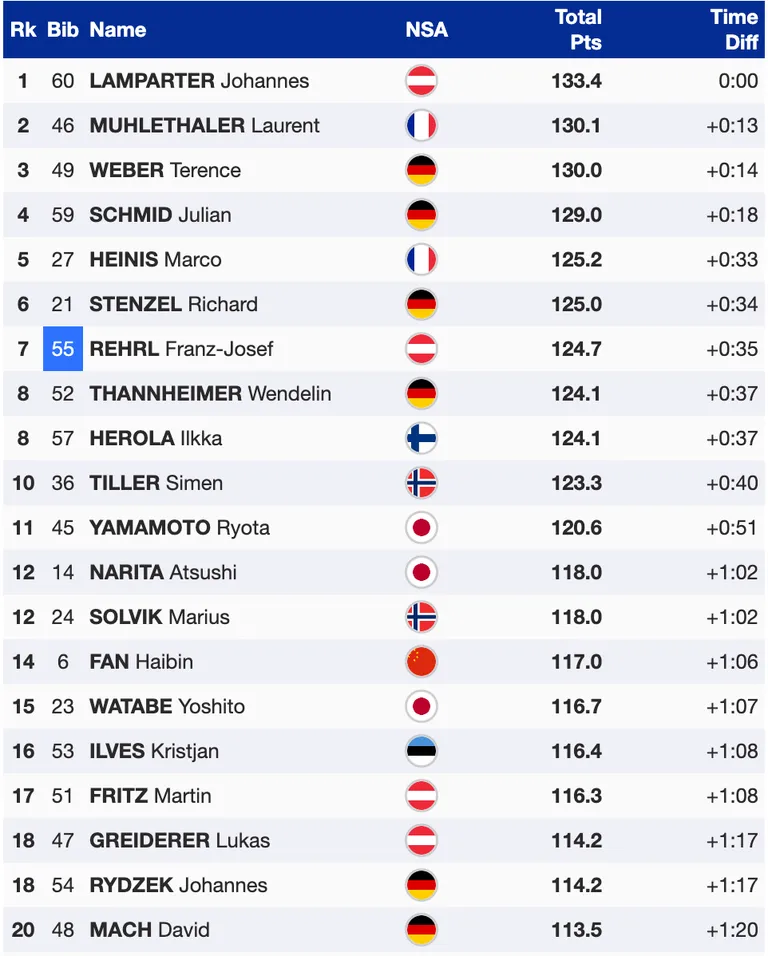Click MACH David's 113.5 points value
This screenshot has width=768, height=956.
point(577,930)
